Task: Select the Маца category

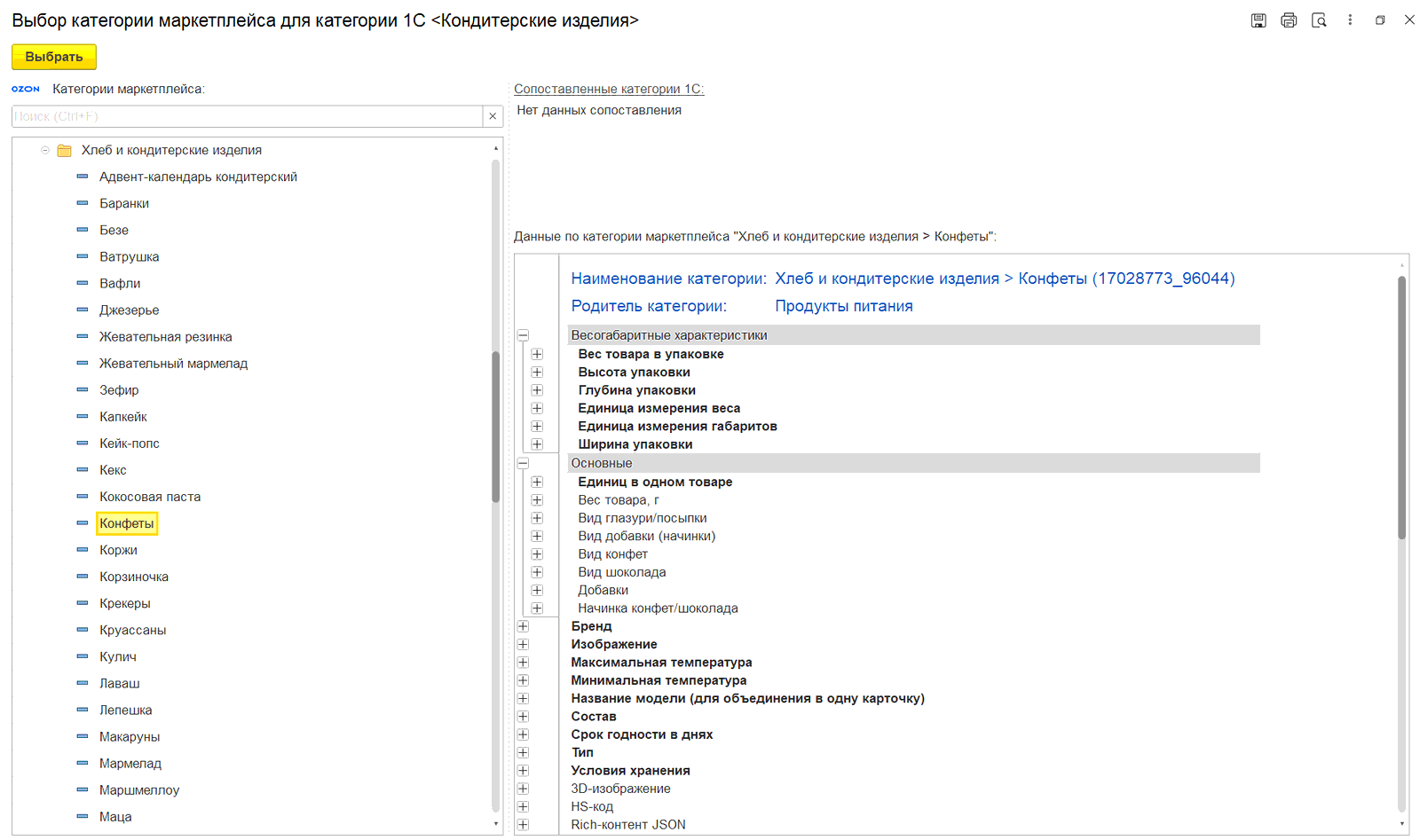Action: (x=115, y=816)
